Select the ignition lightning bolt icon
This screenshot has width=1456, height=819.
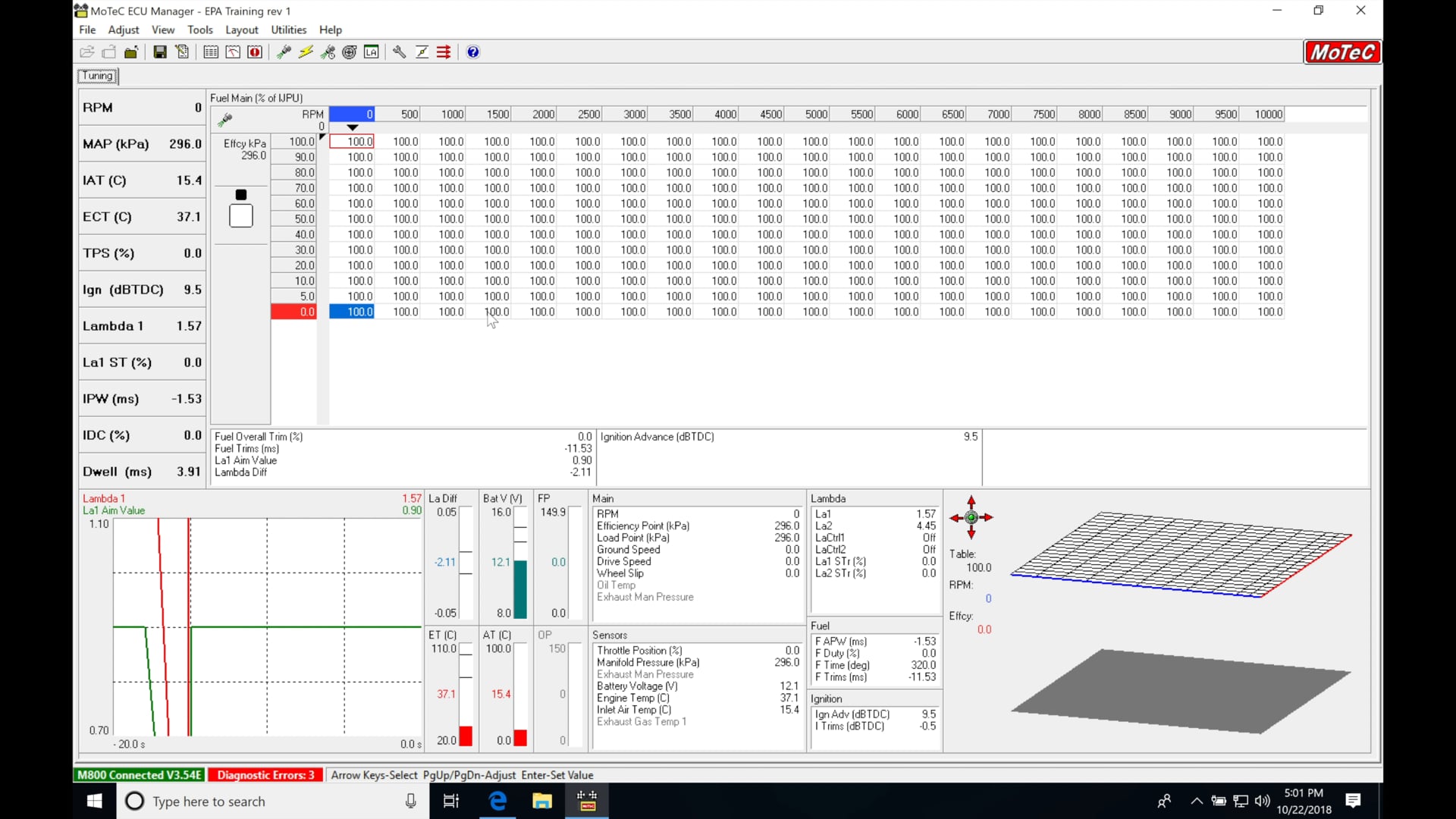tap(306, 52)
